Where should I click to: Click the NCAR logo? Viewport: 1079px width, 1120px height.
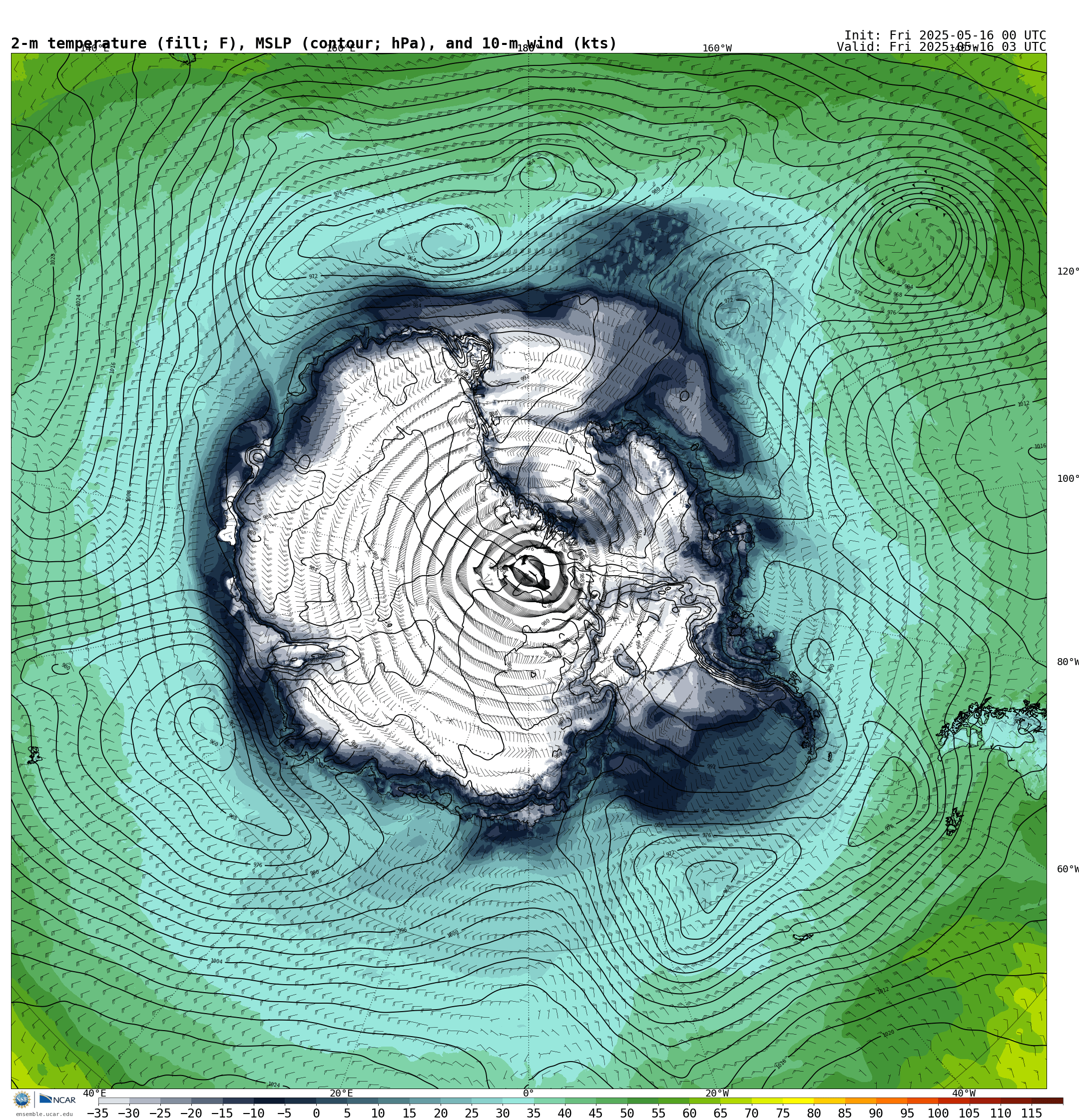click(x=57, y=1099)
